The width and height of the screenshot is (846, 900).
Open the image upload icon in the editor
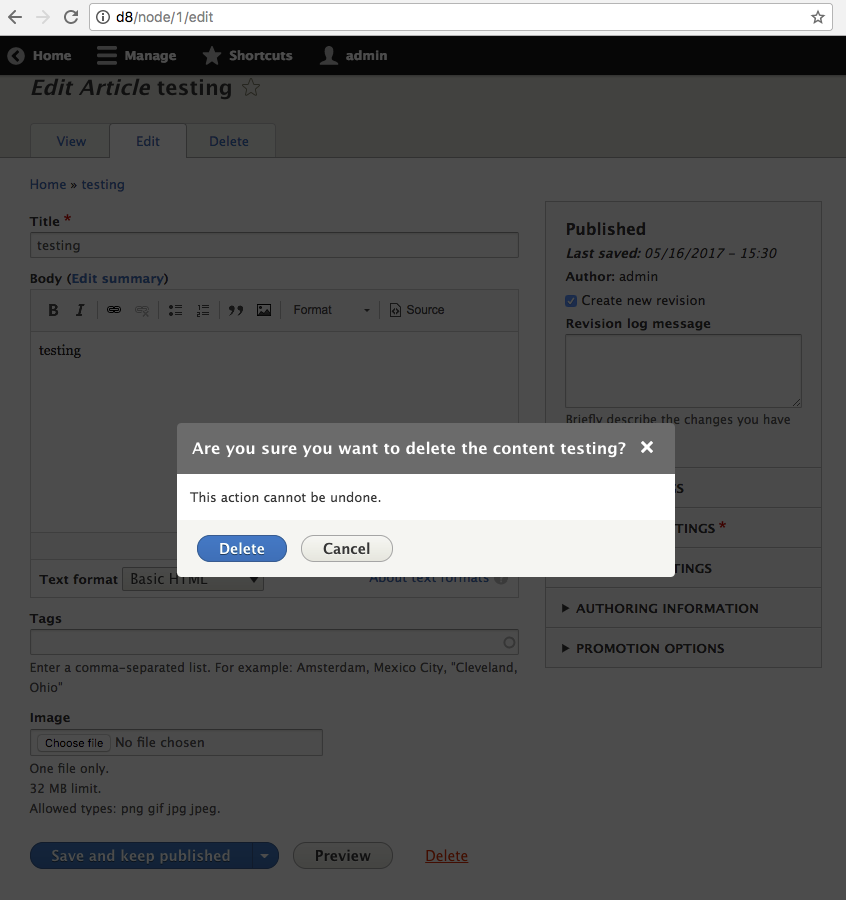[x=263, y=310]
